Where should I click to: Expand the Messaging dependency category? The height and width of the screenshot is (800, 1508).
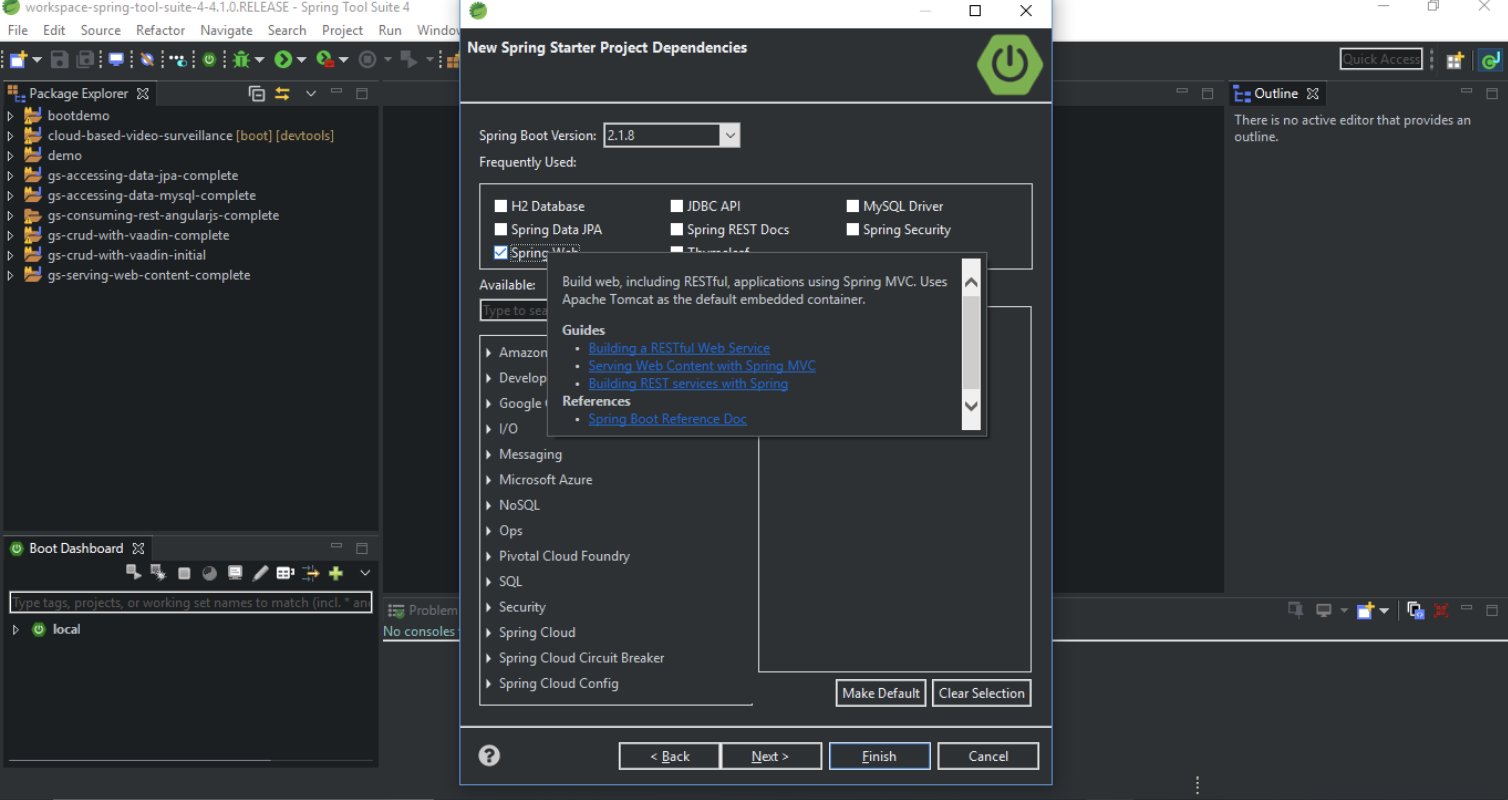pyautogui.click(x=489, y=454)
